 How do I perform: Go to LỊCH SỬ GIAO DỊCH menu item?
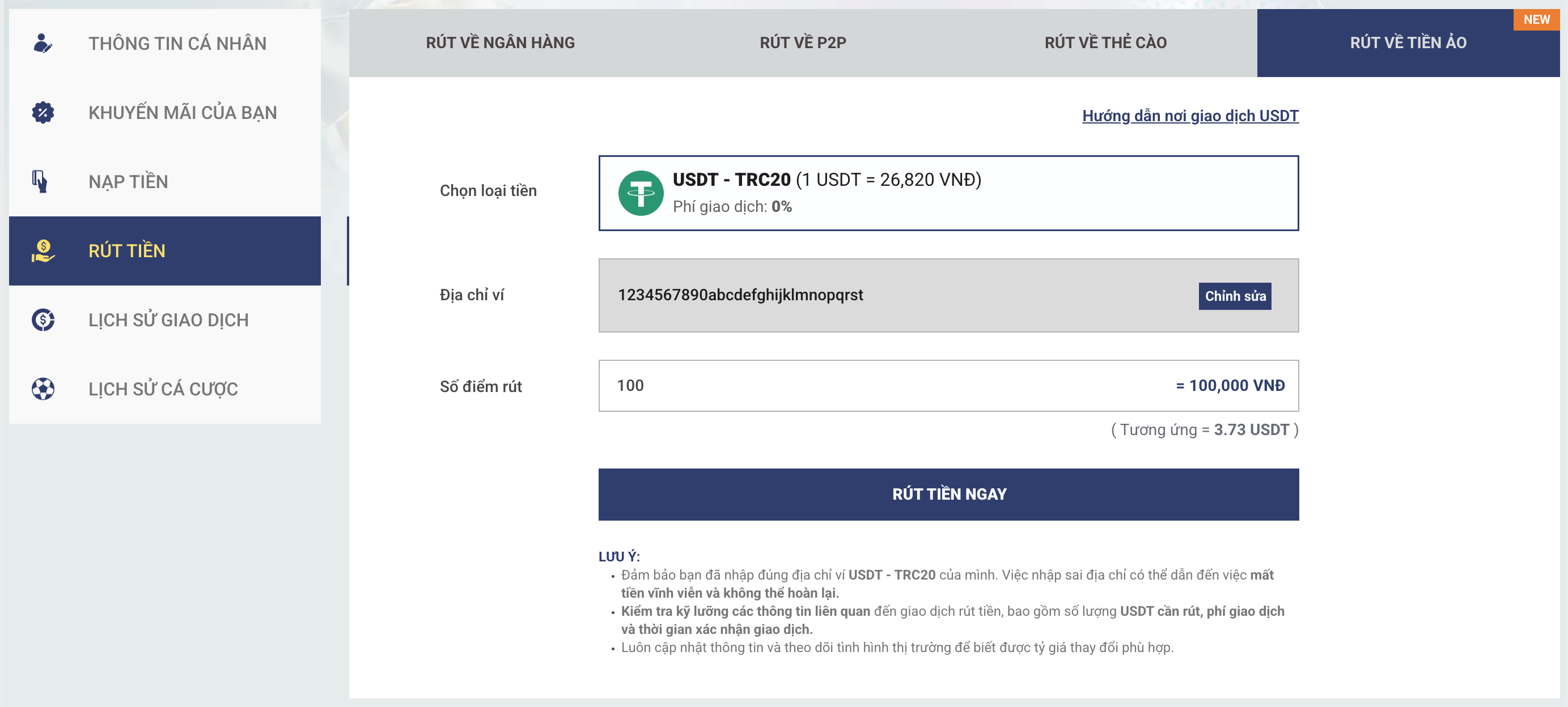[x=168, y=320]
